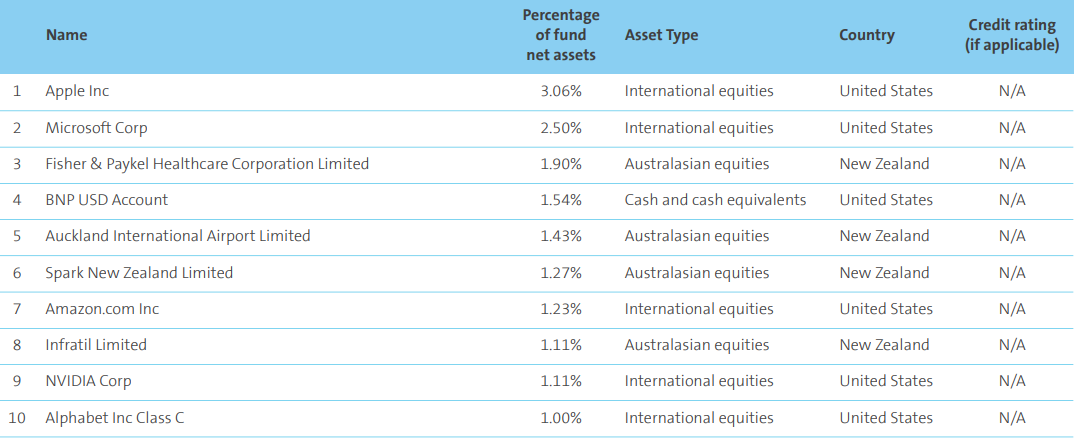Click the Amazon.com Inc holding
The height and width of the screenshot is (448, 1080).
[x=102, y=309]
